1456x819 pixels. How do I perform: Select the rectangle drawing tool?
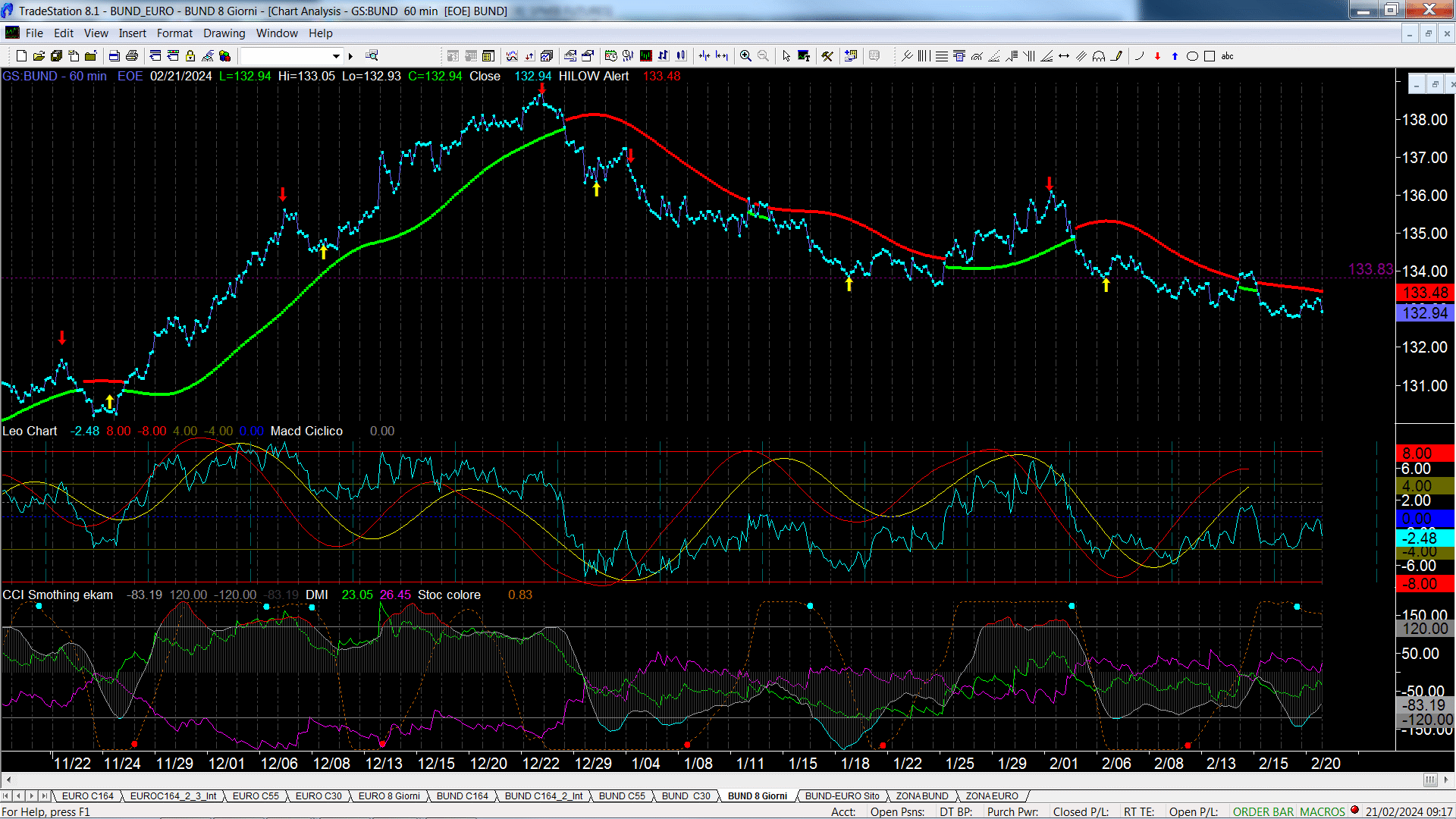pos(1210,56)
